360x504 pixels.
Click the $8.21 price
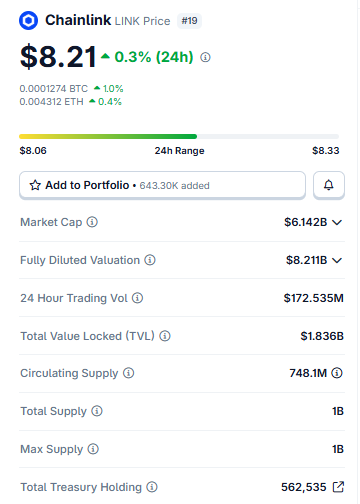[58, 57]
